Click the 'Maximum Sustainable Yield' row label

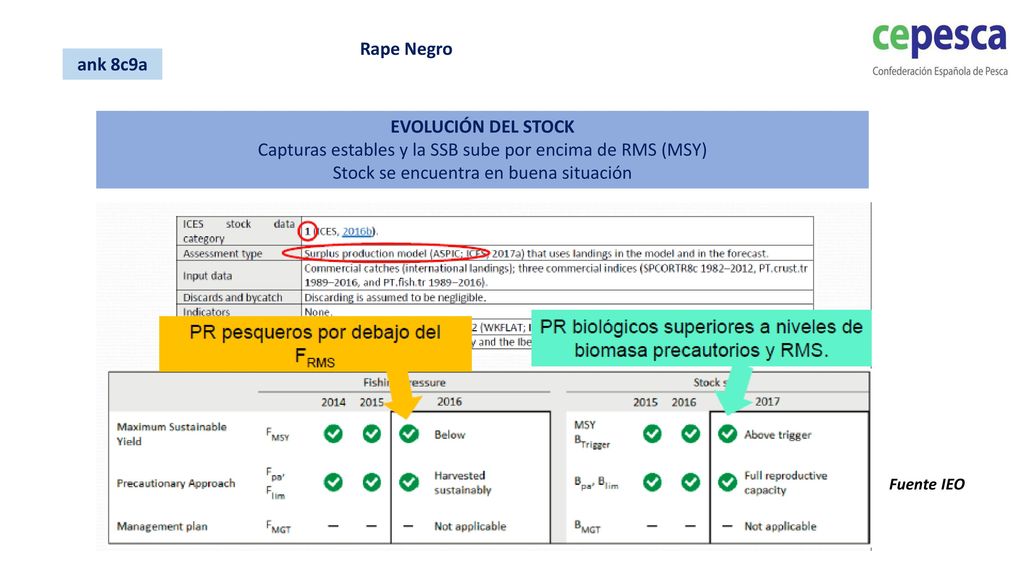click(x=172, y=434)
